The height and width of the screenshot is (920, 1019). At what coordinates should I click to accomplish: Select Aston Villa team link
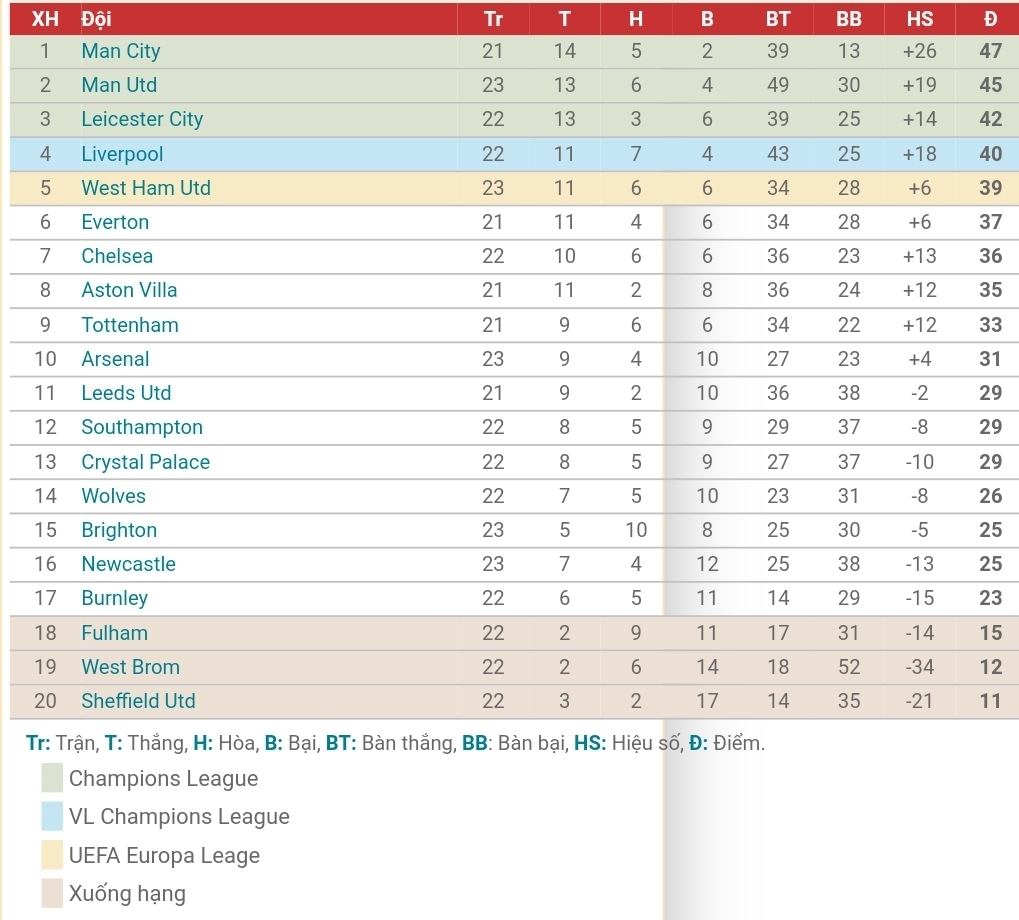[129, 290]
